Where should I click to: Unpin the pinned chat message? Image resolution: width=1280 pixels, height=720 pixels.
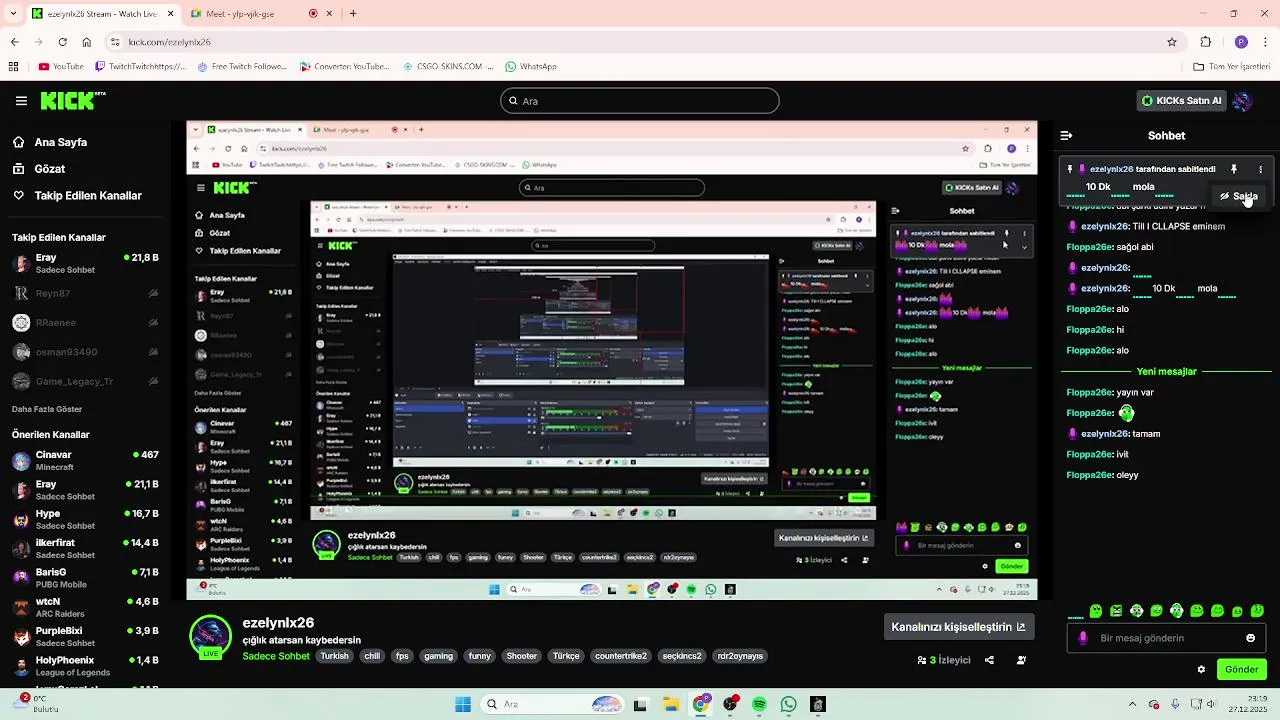(1233, 169)
